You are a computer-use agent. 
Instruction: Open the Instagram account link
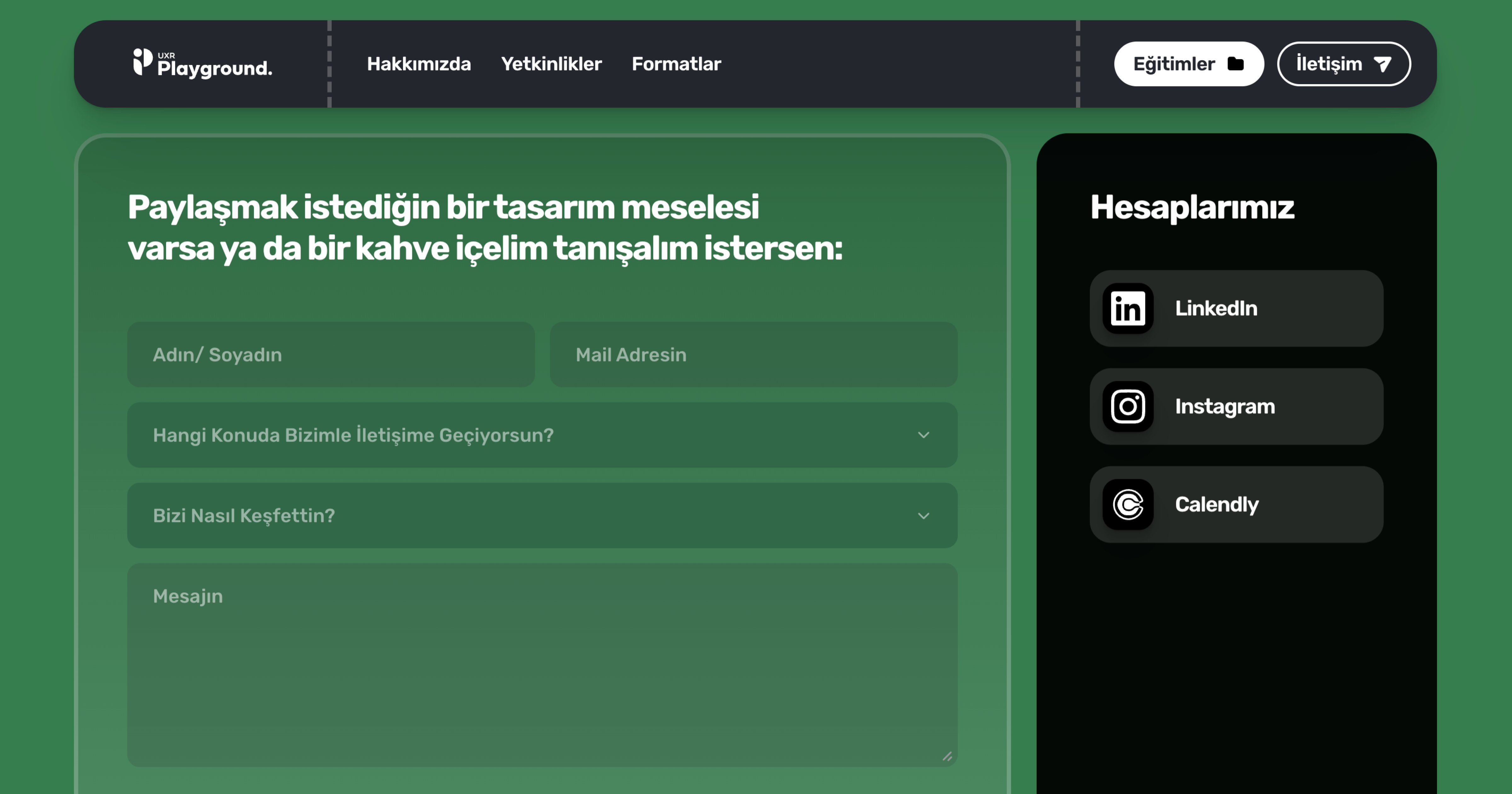tap(1236, 406)
